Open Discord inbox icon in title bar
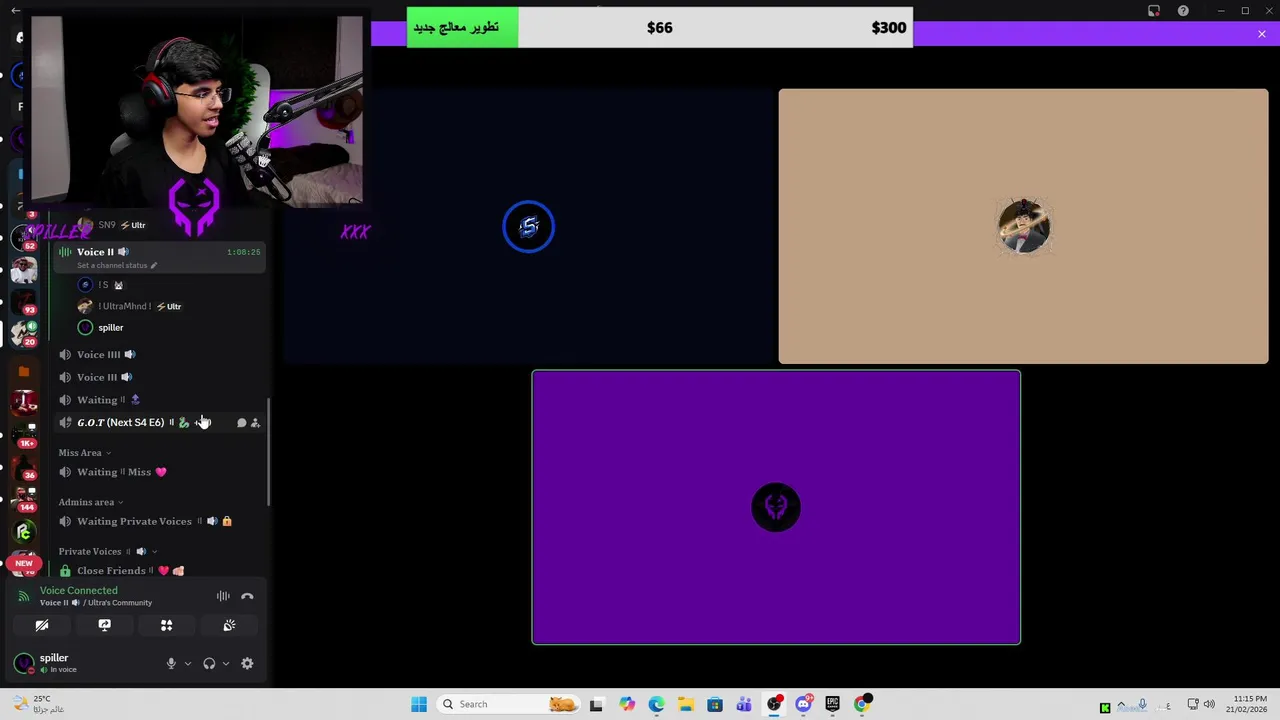This screenshot has height=720, width=1280. point(1154,10)
